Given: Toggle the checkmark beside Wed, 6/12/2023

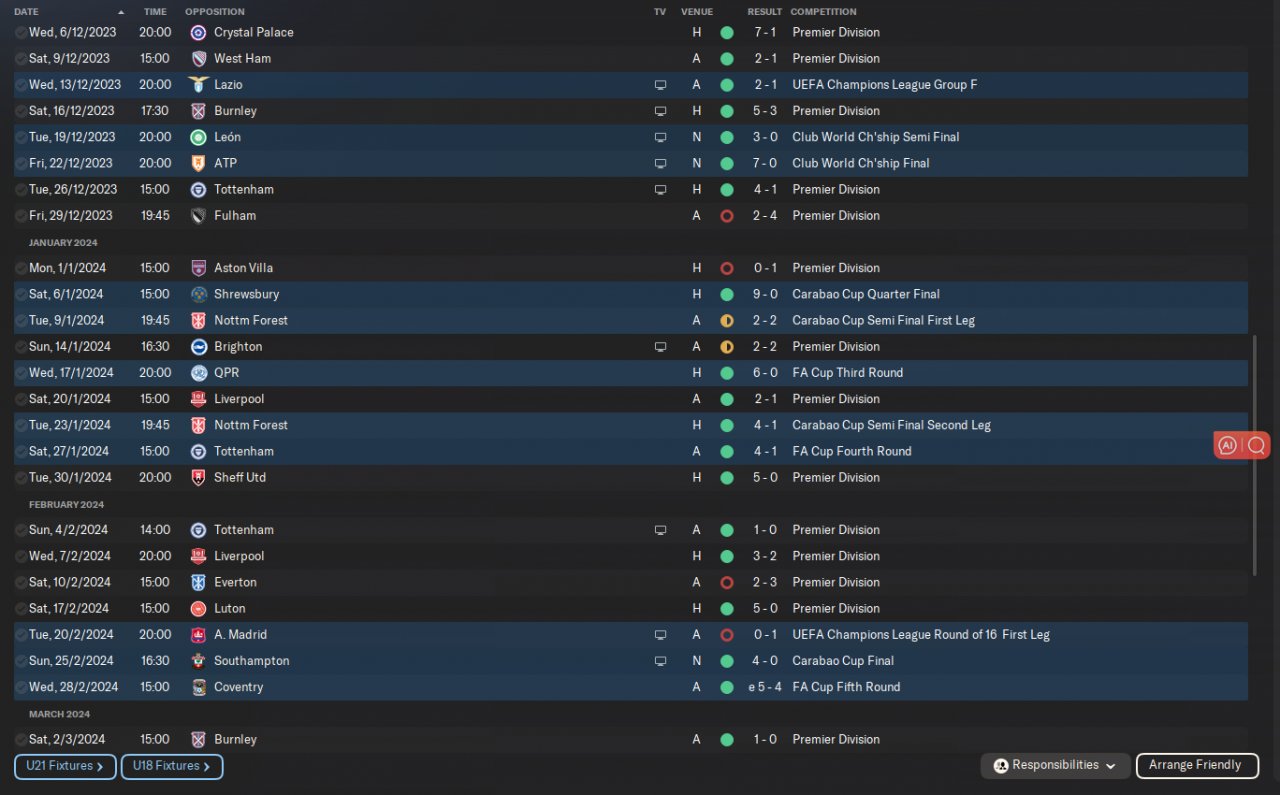Looking at the screenshot, I should pyautogui.click(x=21, y=32).
